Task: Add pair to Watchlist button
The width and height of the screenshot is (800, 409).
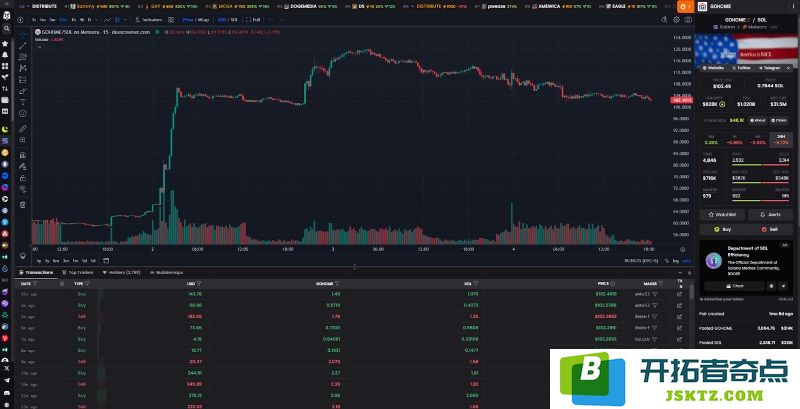Action: (721, 215)
